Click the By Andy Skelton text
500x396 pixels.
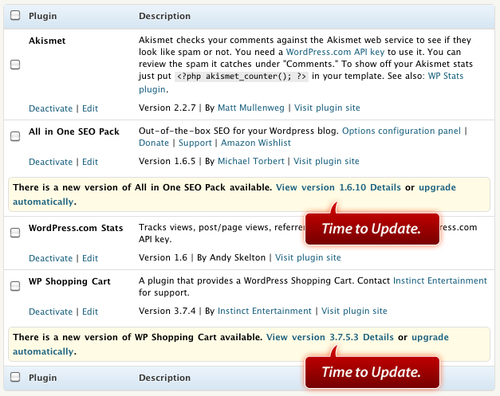(231, 257)
